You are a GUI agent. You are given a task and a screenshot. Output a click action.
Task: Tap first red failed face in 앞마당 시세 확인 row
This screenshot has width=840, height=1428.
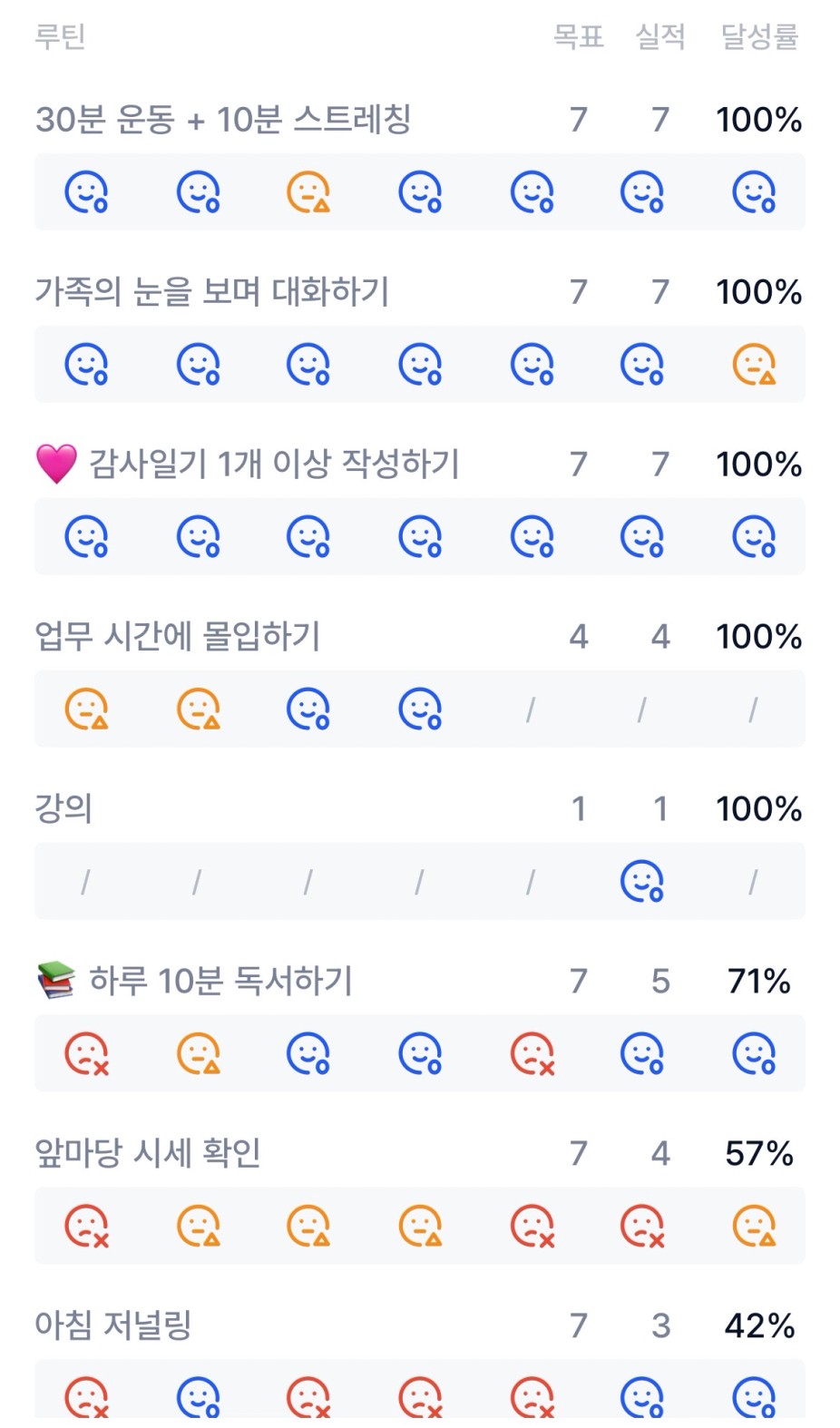point(86,1226)
